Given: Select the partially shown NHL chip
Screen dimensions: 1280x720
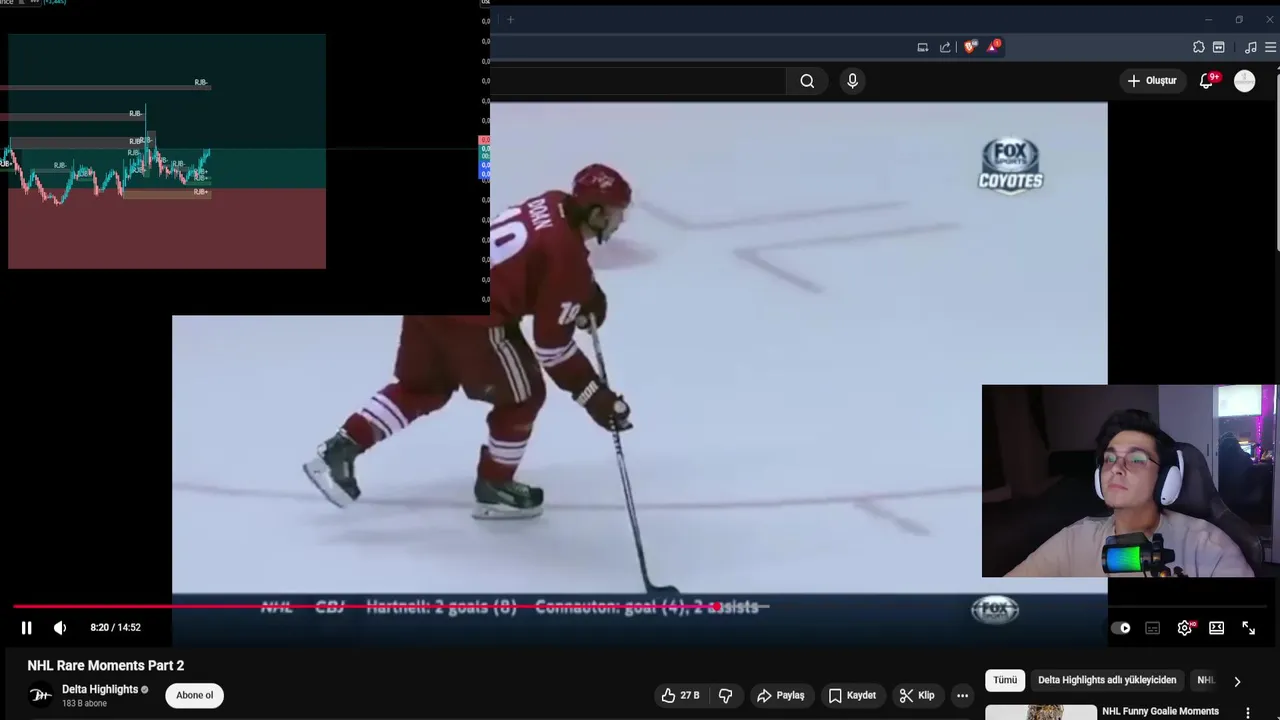Looking at the screenshot, I should click(1205, 680).
